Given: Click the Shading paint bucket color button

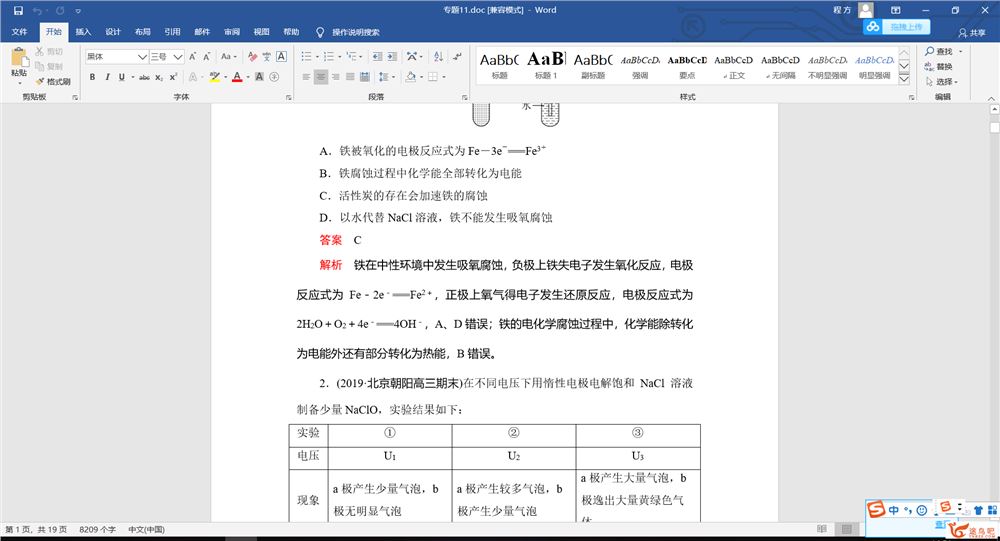Looking at the screenshot, I should (x=410, y=77).
